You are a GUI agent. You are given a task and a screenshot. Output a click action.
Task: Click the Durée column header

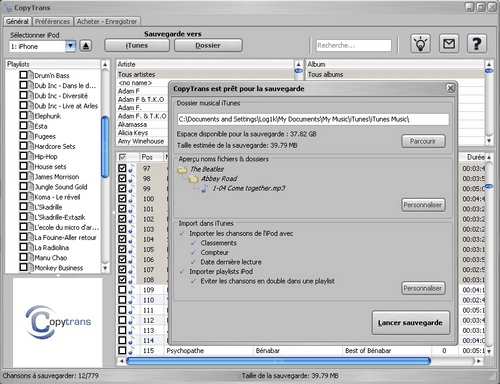(x=475, y=157)
